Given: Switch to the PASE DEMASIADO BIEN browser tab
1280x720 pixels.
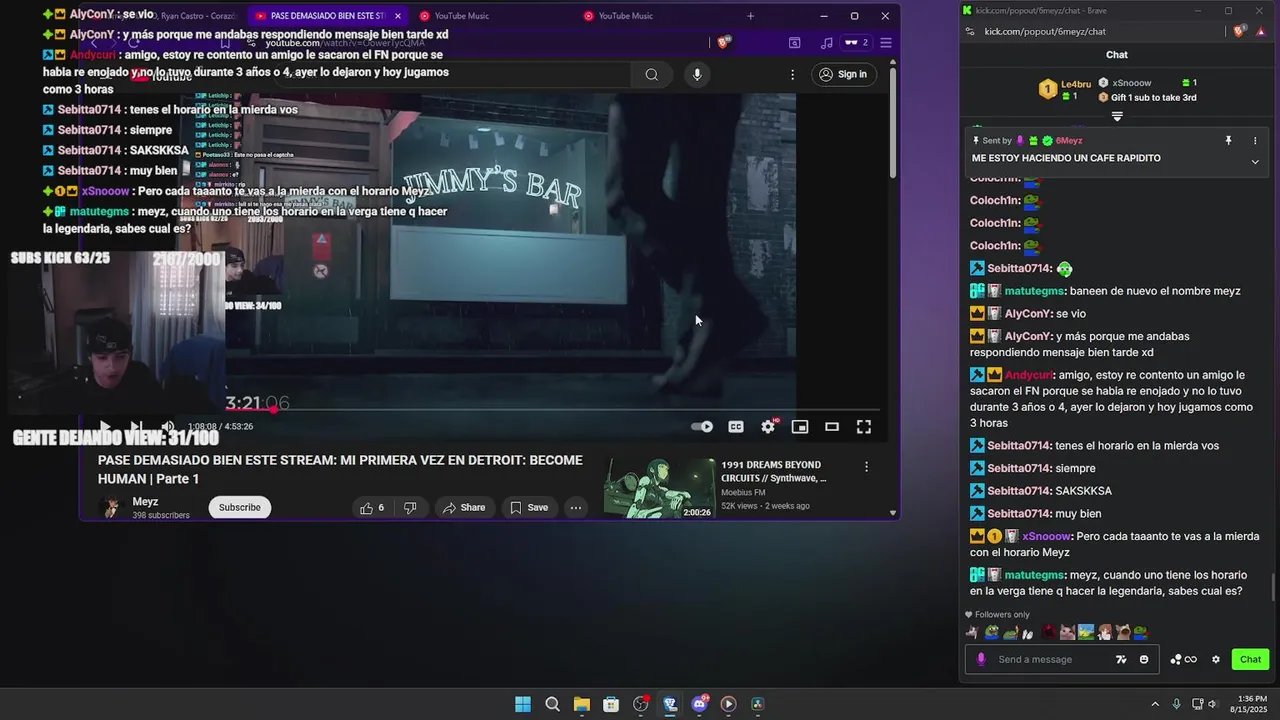Looking at the screenshot, I should 320,16.
